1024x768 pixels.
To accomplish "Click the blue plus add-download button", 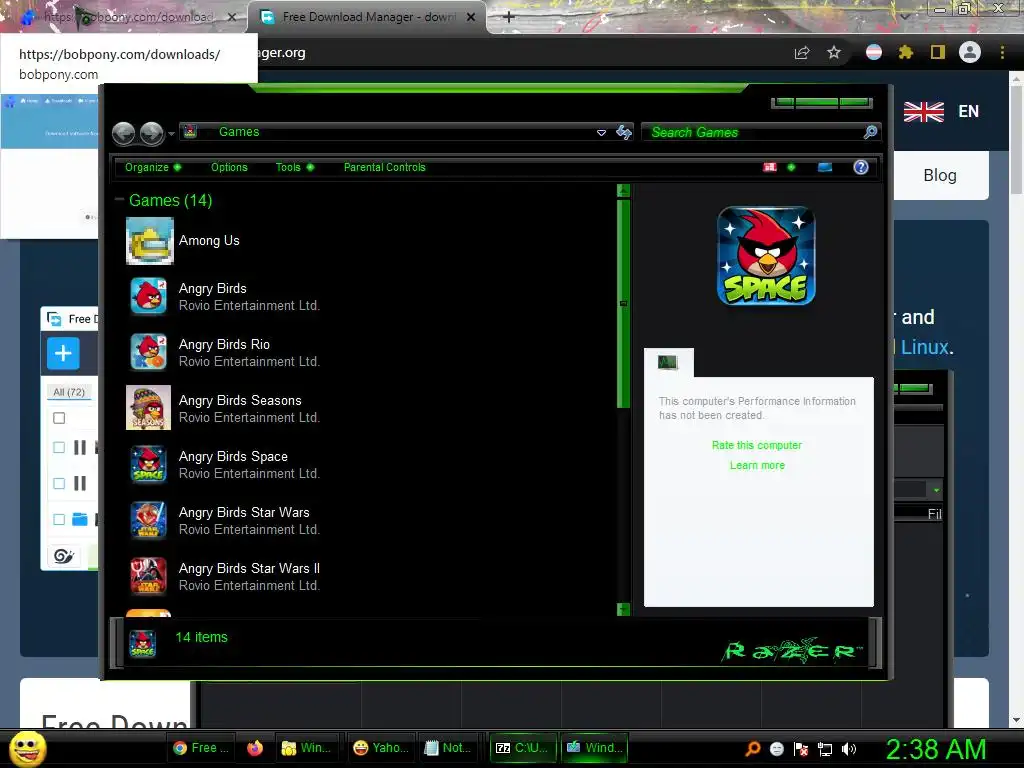I will tap(63, 353).
